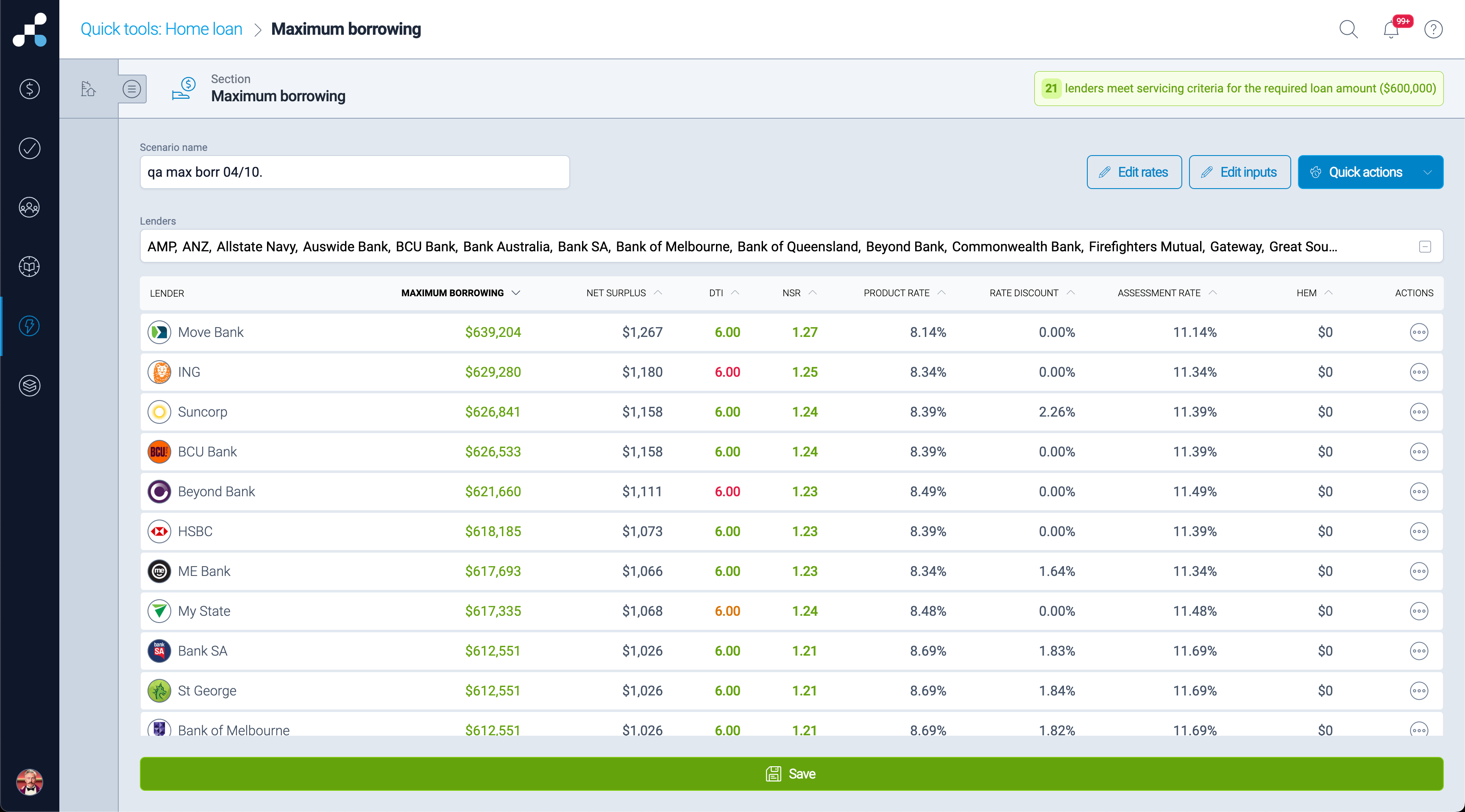
Task: Open the help question mark icon
Action: [x=1433, y=29]
